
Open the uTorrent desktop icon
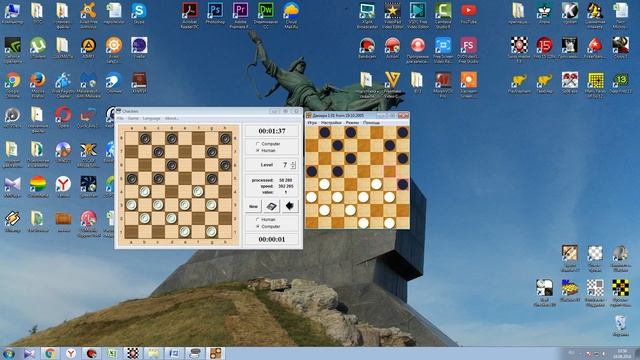[38, 48]
